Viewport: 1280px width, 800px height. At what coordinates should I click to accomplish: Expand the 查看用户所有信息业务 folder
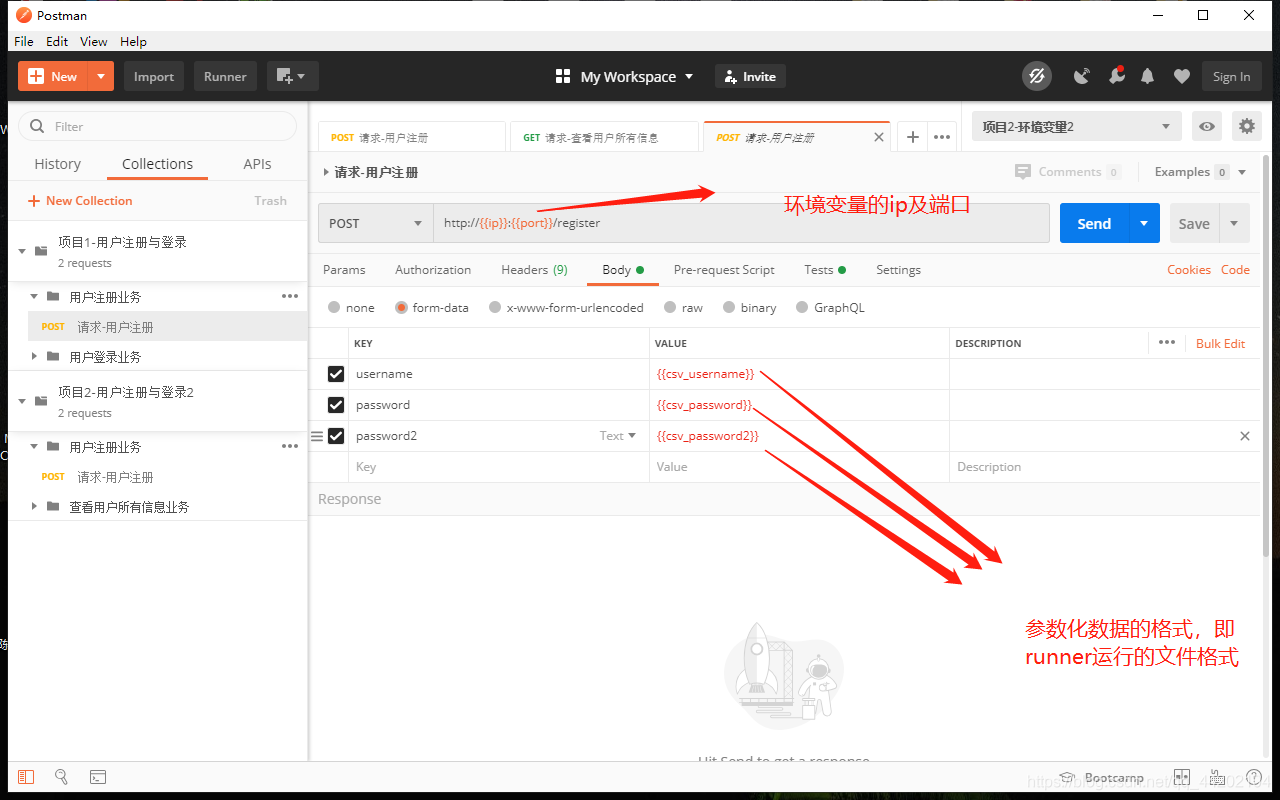34,506
